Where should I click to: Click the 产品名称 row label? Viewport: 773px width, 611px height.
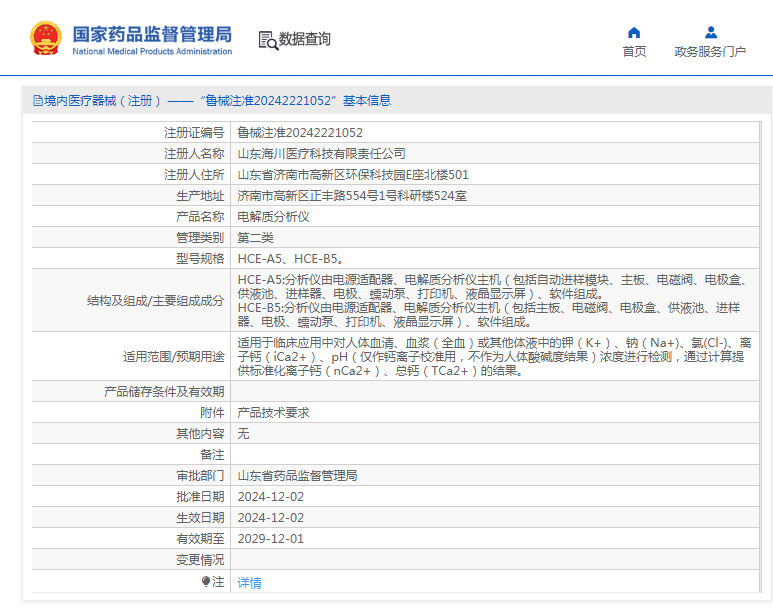(200, 217)
